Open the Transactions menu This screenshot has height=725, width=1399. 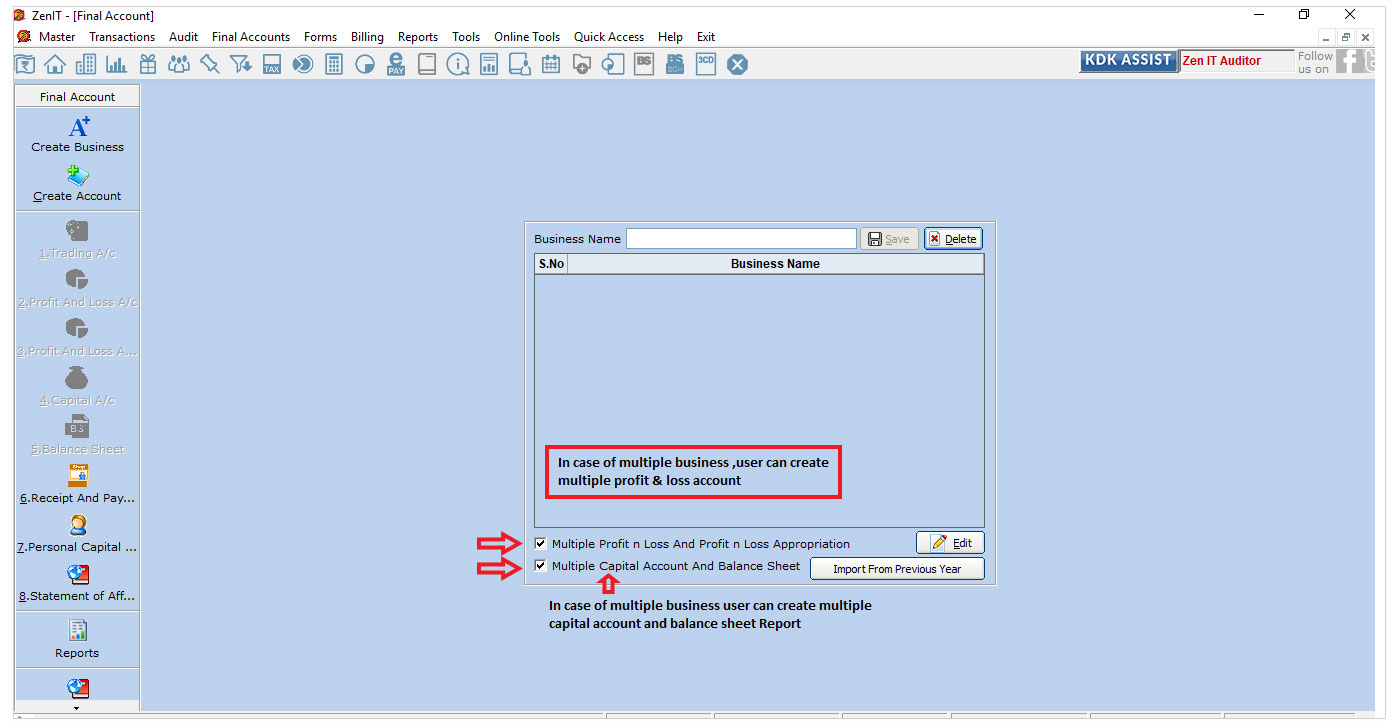[122, 37]
